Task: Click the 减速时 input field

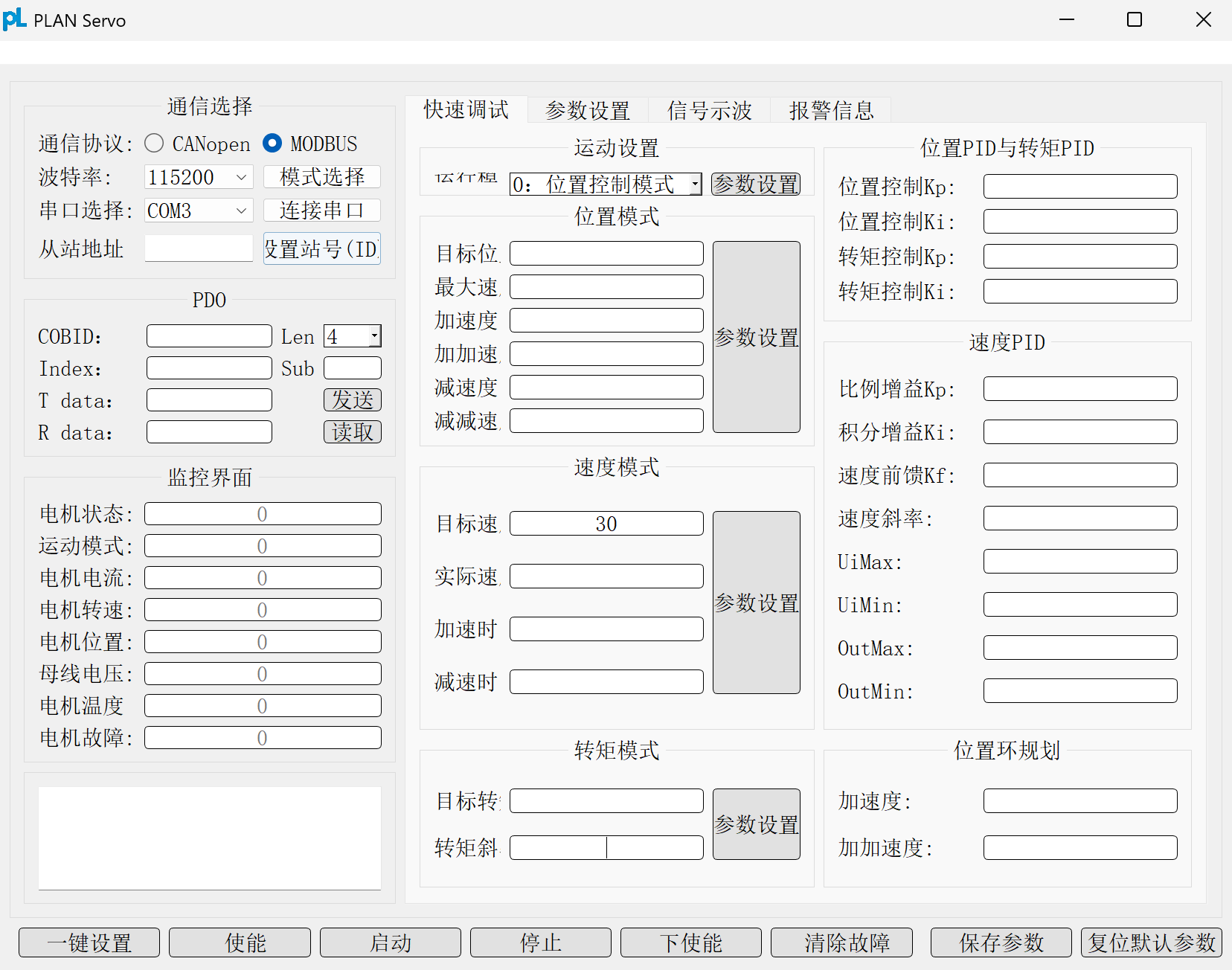Action: pyautogui.click(x=606, y=682)
